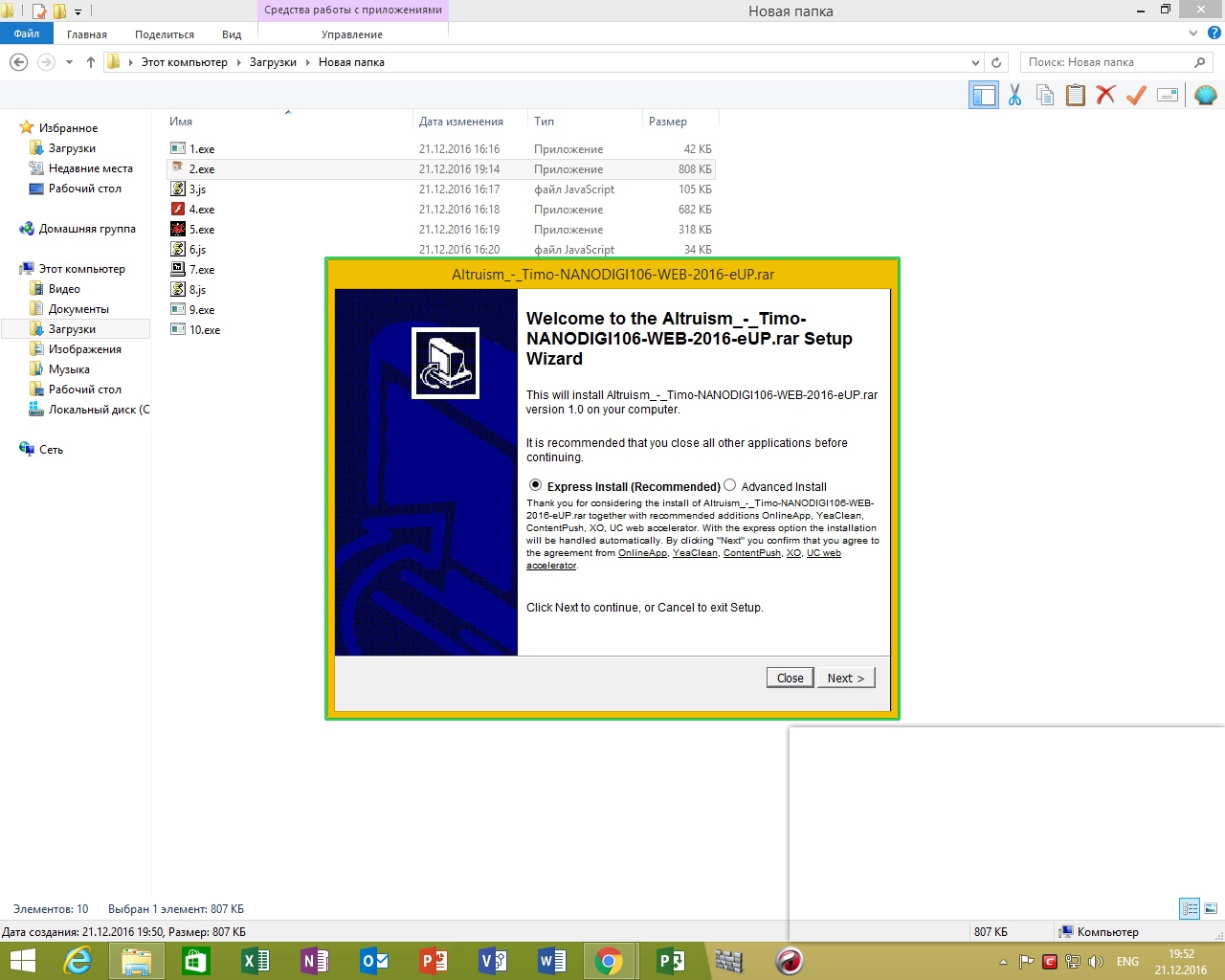Open the YeaClean agreement link

695,553
